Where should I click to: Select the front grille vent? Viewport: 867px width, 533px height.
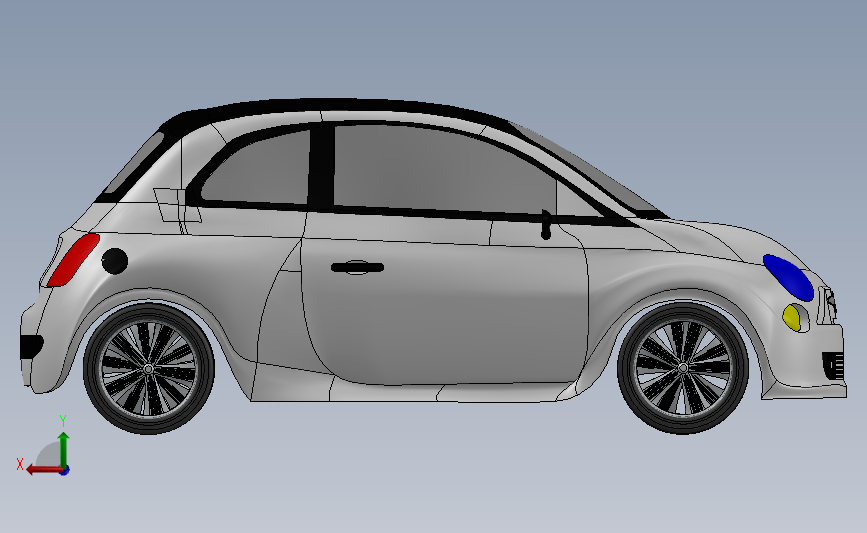click(834, 365)
